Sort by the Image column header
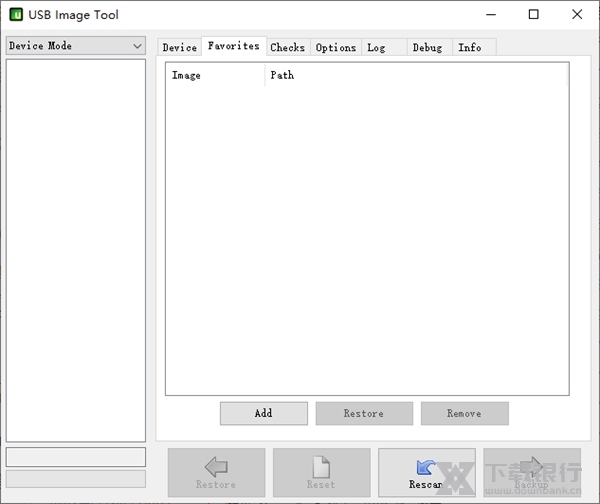 click(x=214, y=75)
